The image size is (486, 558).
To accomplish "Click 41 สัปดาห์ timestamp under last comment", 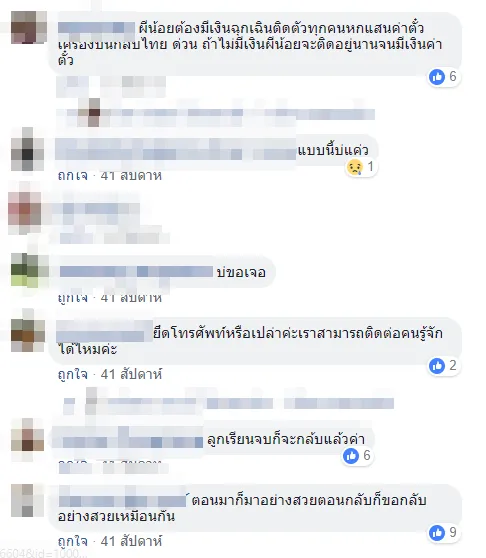I will pyautogui.click(x=131, y=541).
